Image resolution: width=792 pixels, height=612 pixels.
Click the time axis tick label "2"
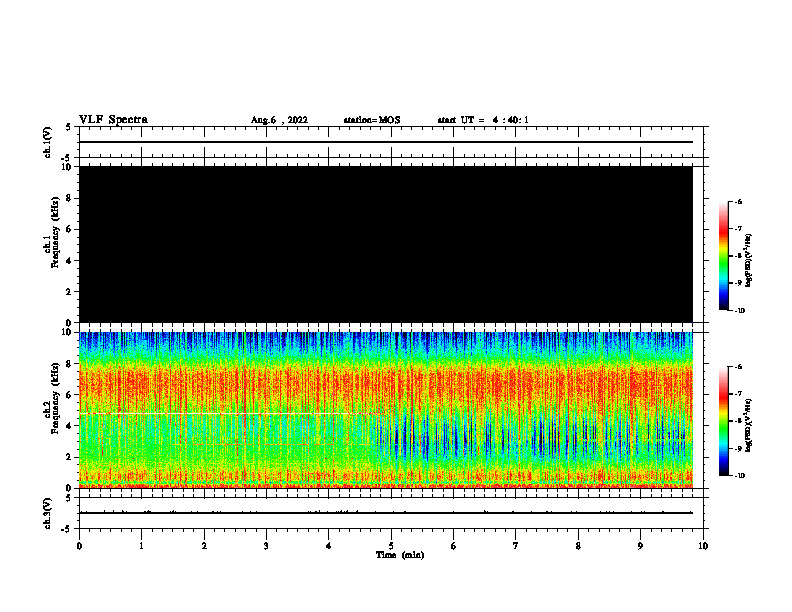204,546
